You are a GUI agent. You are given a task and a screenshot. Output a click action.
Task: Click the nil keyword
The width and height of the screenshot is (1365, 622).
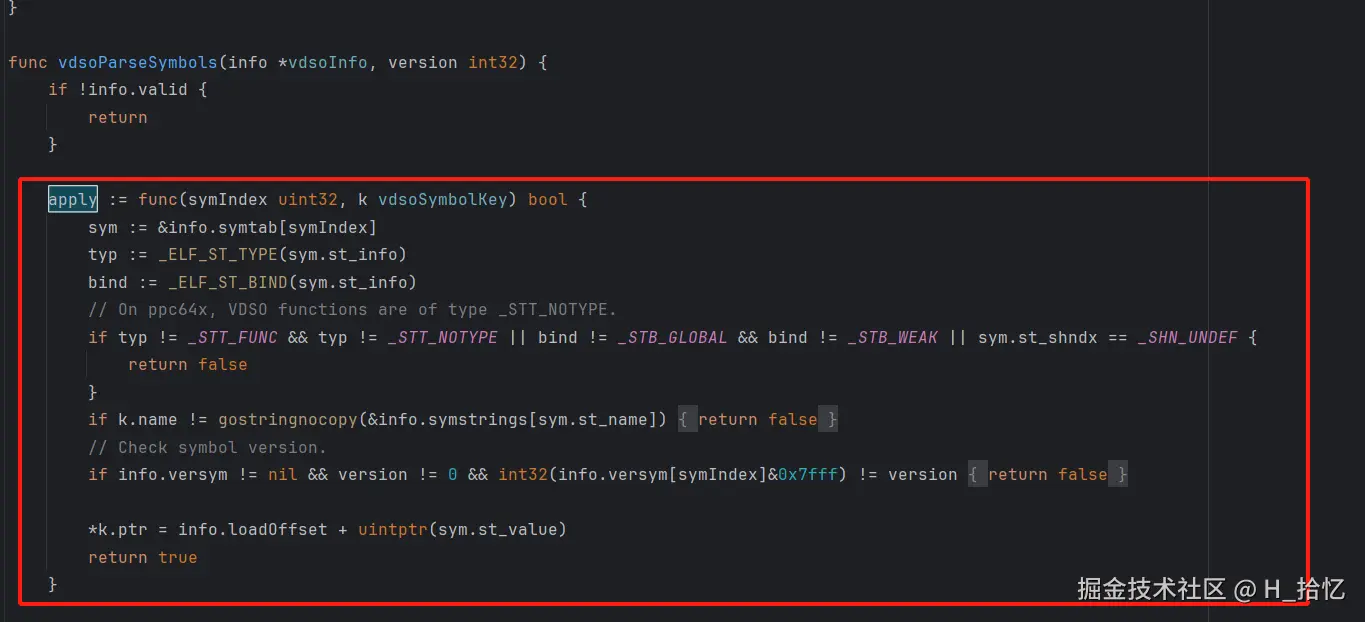tap(283, 474)
